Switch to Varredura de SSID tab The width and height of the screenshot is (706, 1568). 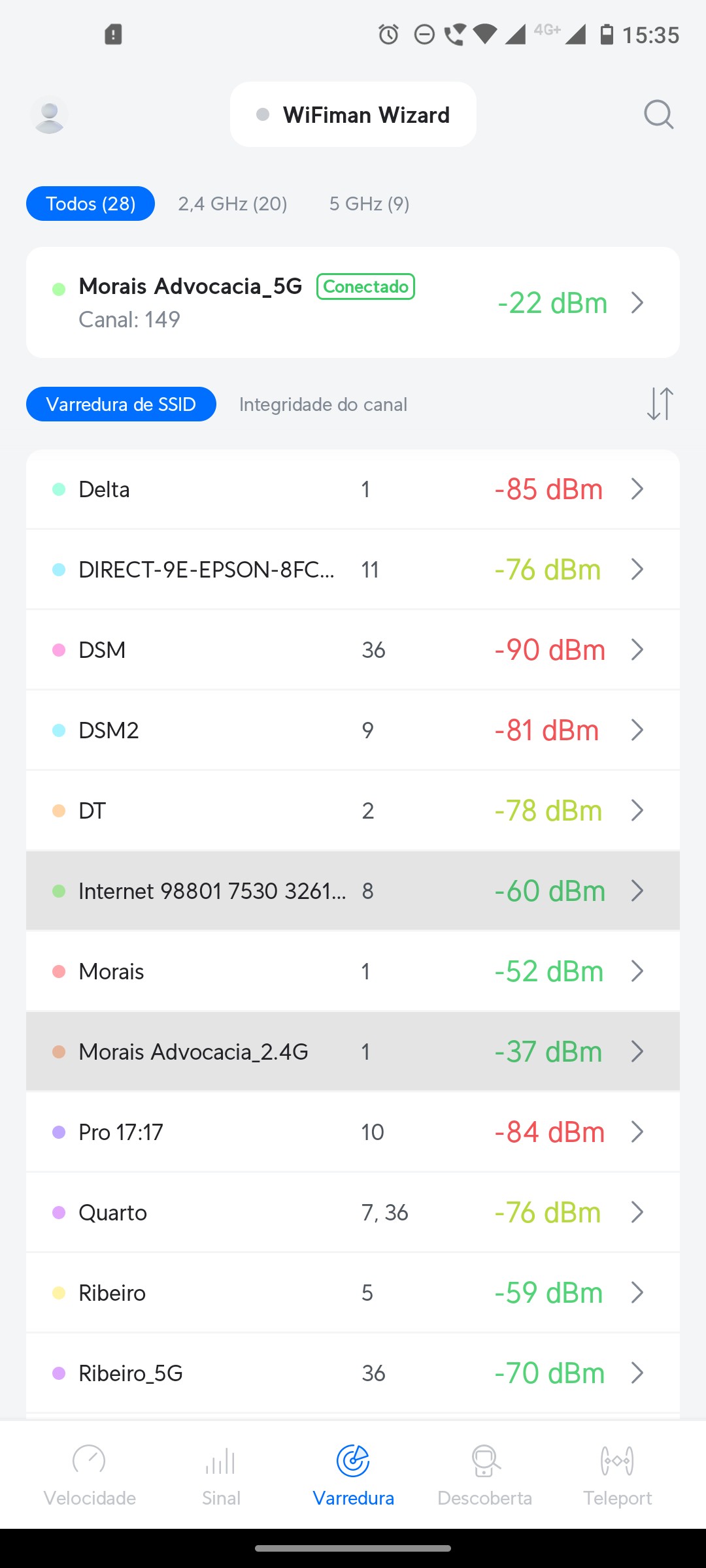point(121,404)
